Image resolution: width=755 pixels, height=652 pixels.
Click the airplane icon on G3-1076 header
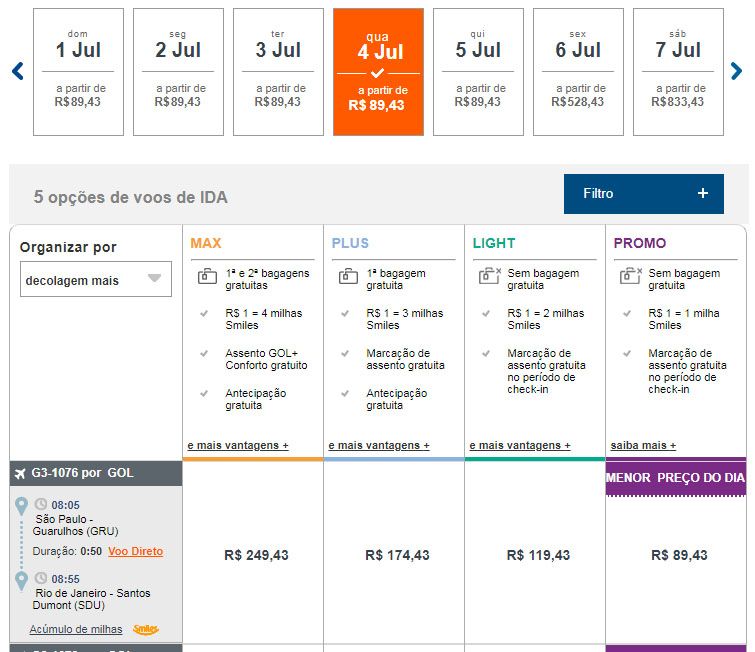point(20,473)
